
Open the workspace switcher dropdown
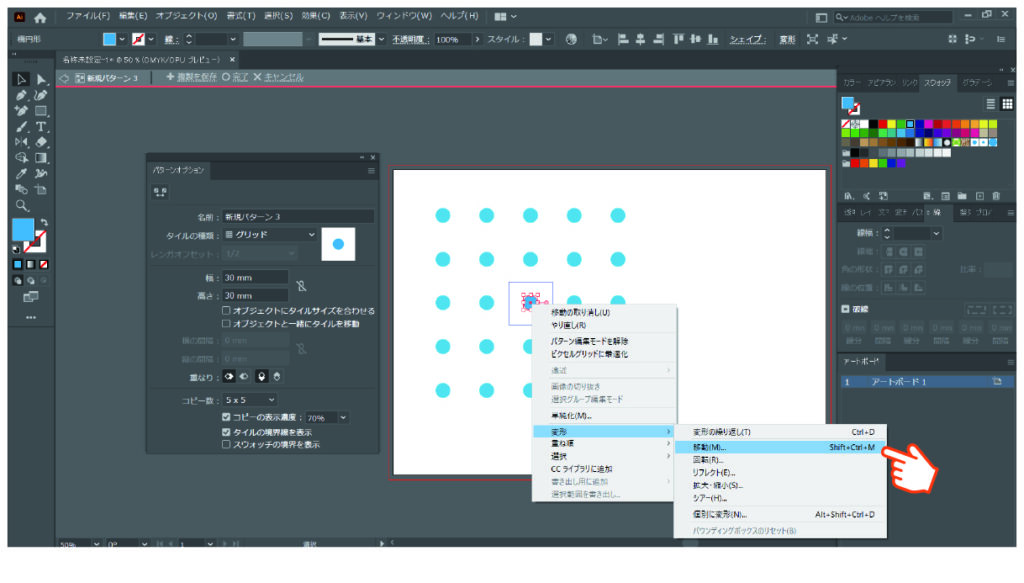click(x=505, y=16)
